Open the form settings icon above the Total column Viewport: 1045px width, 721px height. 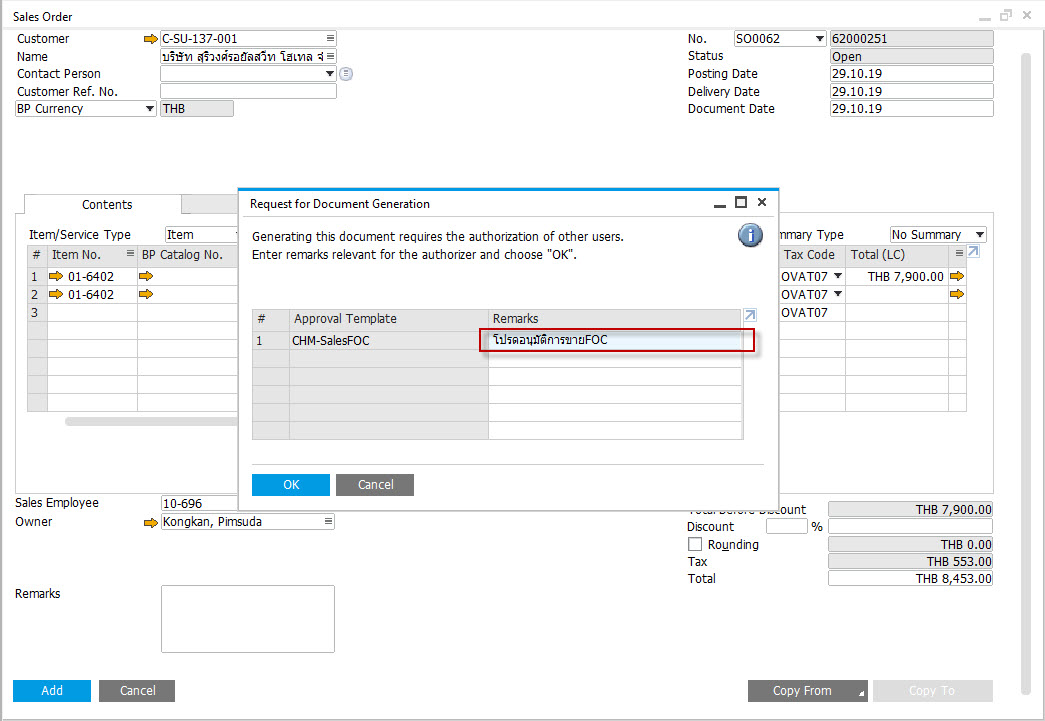click(959, 253)
